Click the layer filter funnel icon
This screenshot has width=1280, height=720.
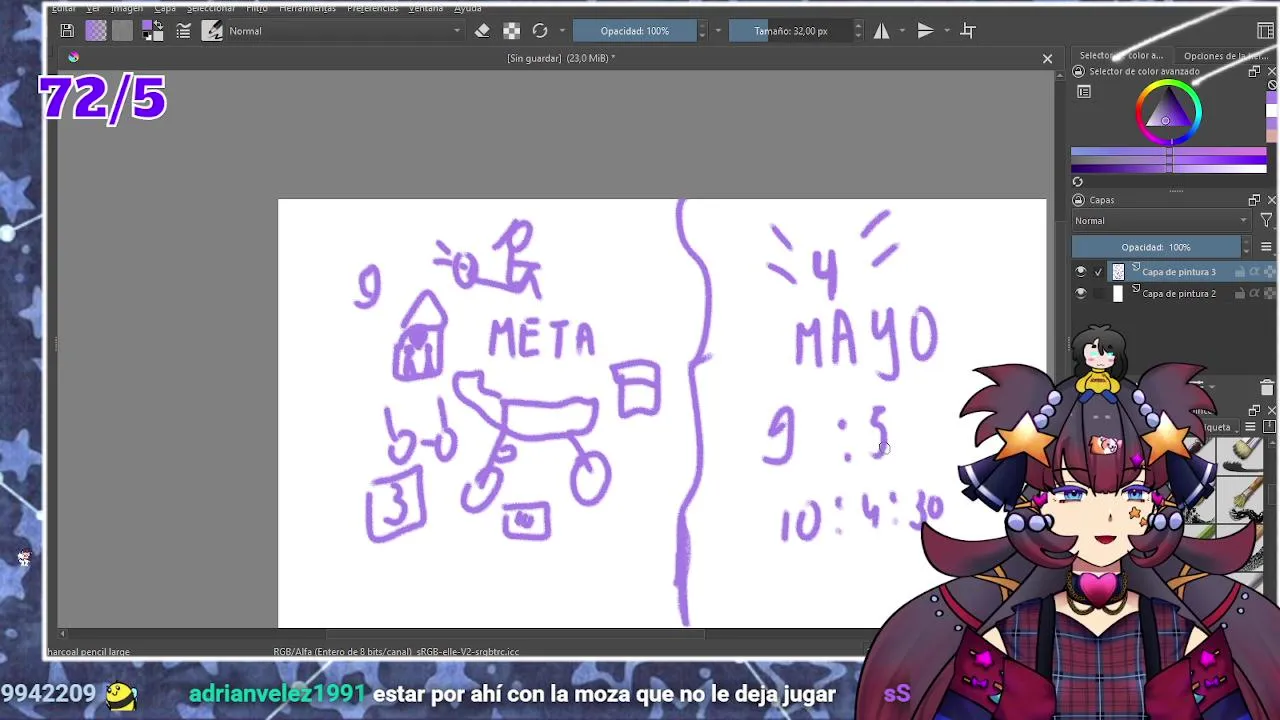(x=1266, y=221)
